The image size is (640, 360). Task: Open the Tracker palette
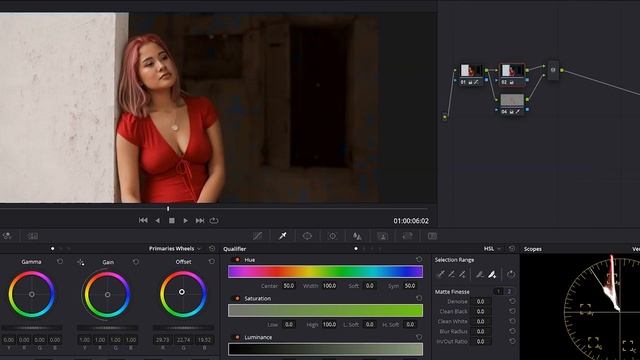click(332, 236)
